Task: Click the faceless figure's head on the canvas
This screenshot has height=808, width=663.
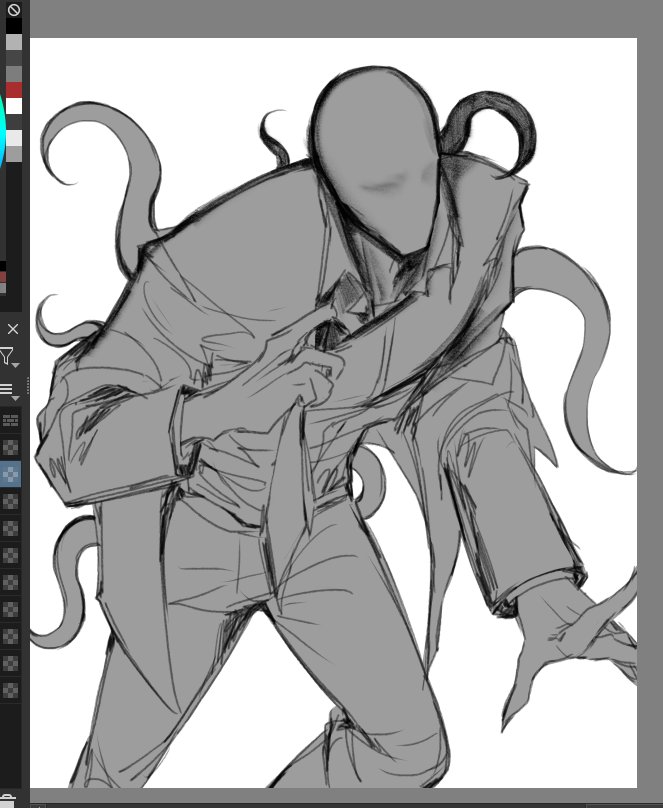Action: pyautogui.click(x=376, y=160)
